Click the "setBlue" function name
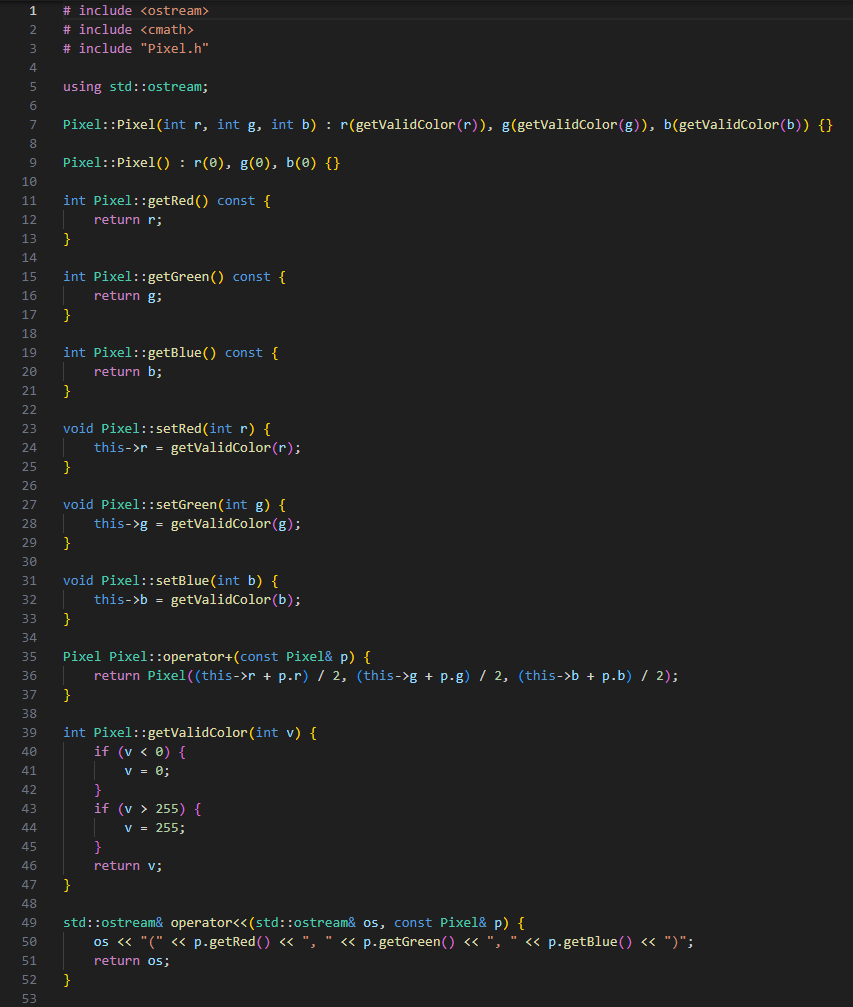The image size is (853, 1007). (x=182, y=581)
